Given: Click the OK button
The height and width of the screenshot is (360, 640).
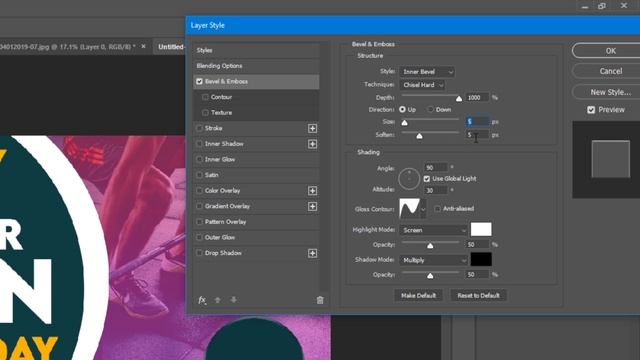Looking at the screenshot, I should (610, 51).
